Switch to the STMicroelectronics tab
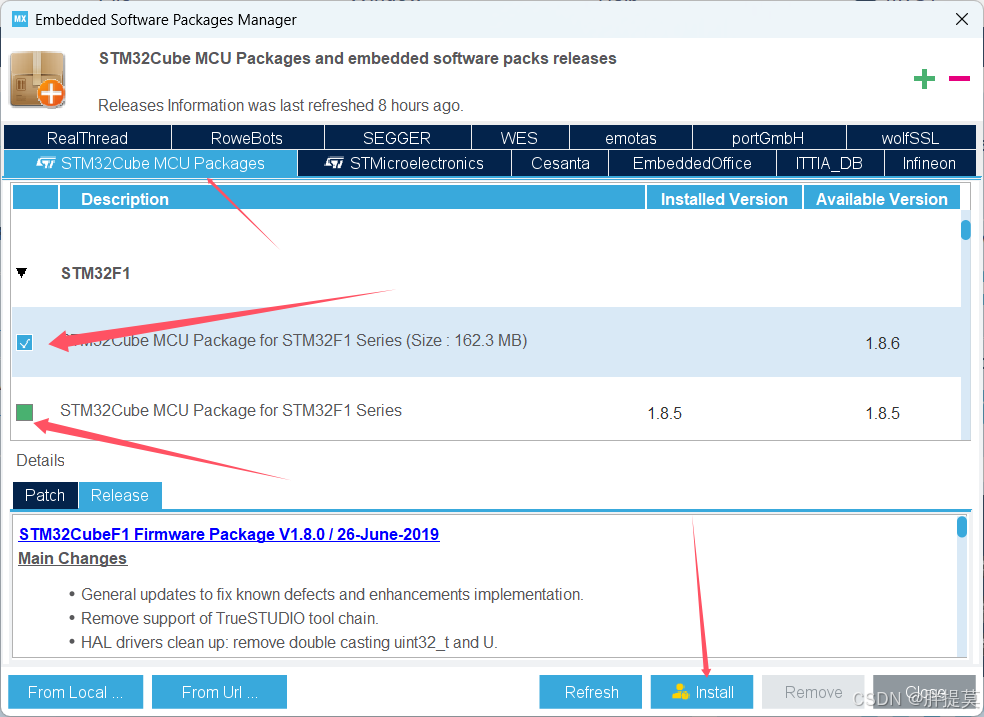This screenshot has height=717, width=984. pyautogui.click(x=404, y=163)
